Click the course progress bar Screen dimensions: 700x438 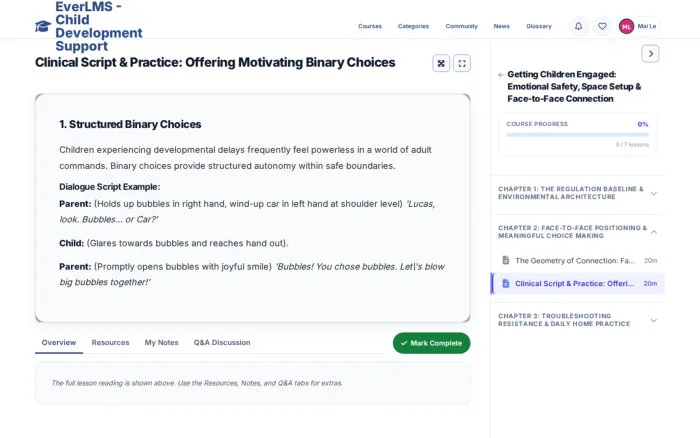577,134
